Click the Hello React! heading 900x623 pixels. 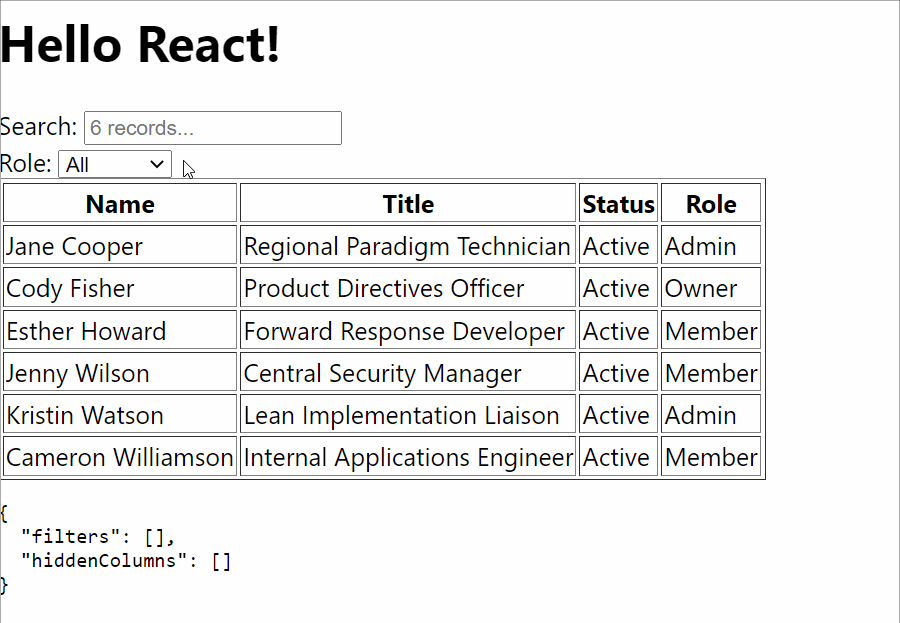139,45
